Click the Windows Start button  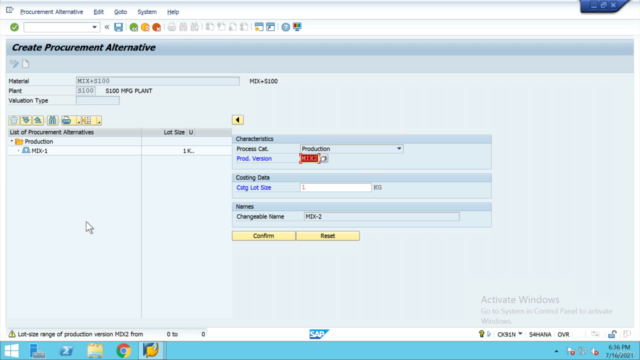(11, 351)
